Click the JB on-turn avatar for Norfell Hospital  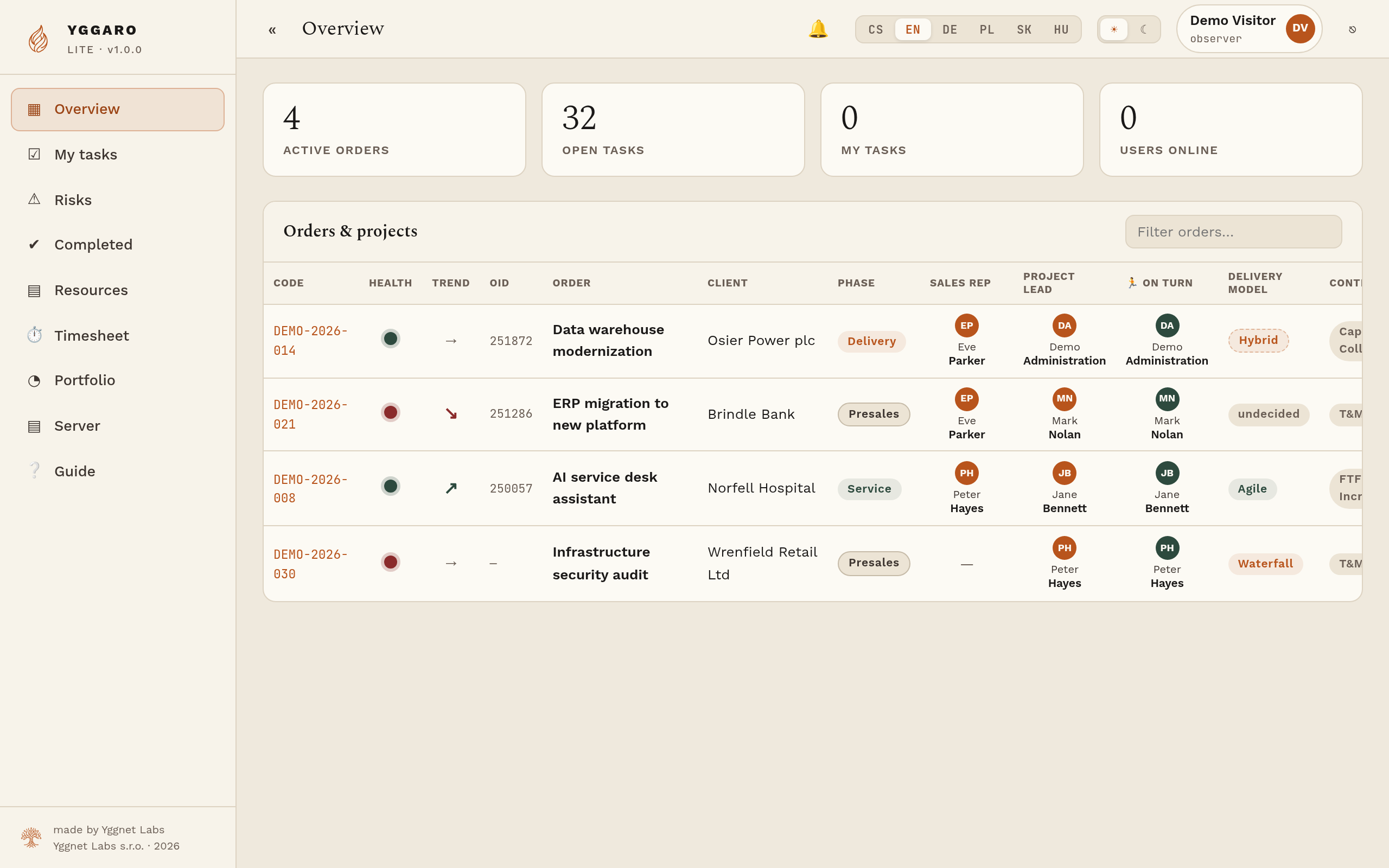pos(1167,473)
